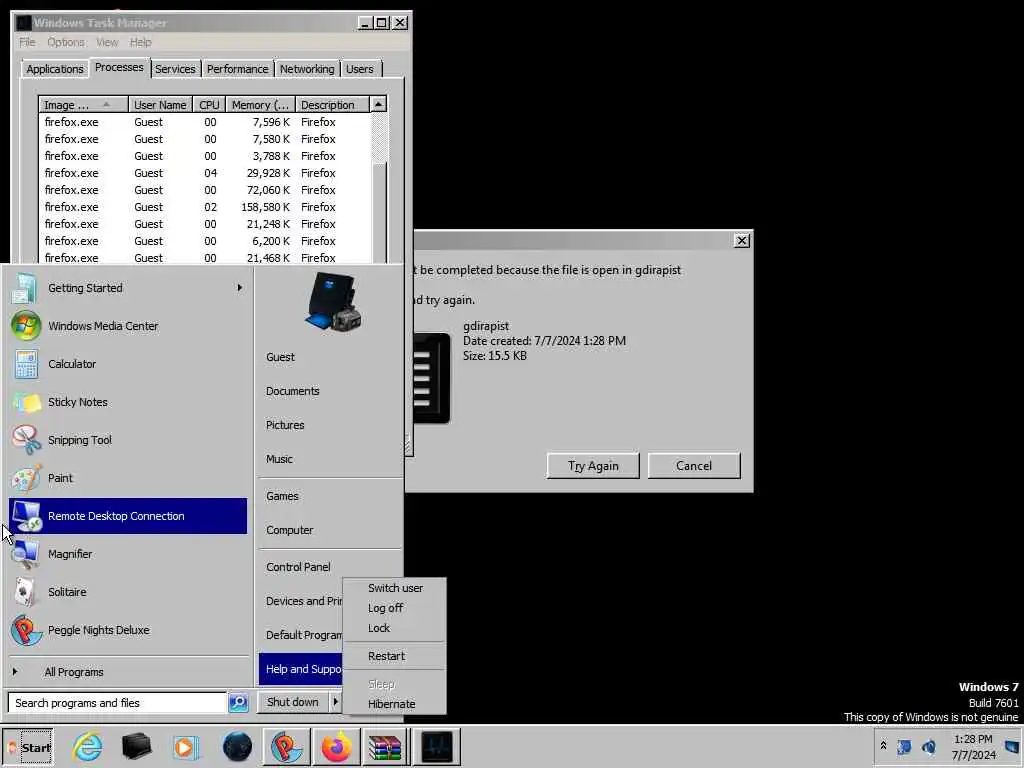Open Paint from the Start menu
Image resolution: width=1024 pixels, height=768 pixels.
pyautogui.click(x=128, y=478)
